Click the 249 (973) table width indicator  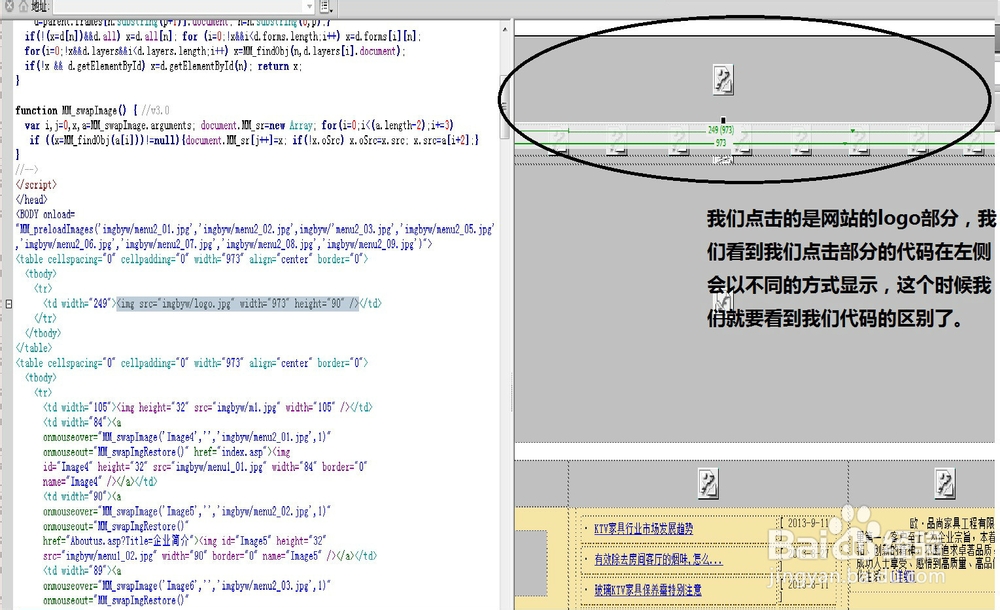(721, 130)
